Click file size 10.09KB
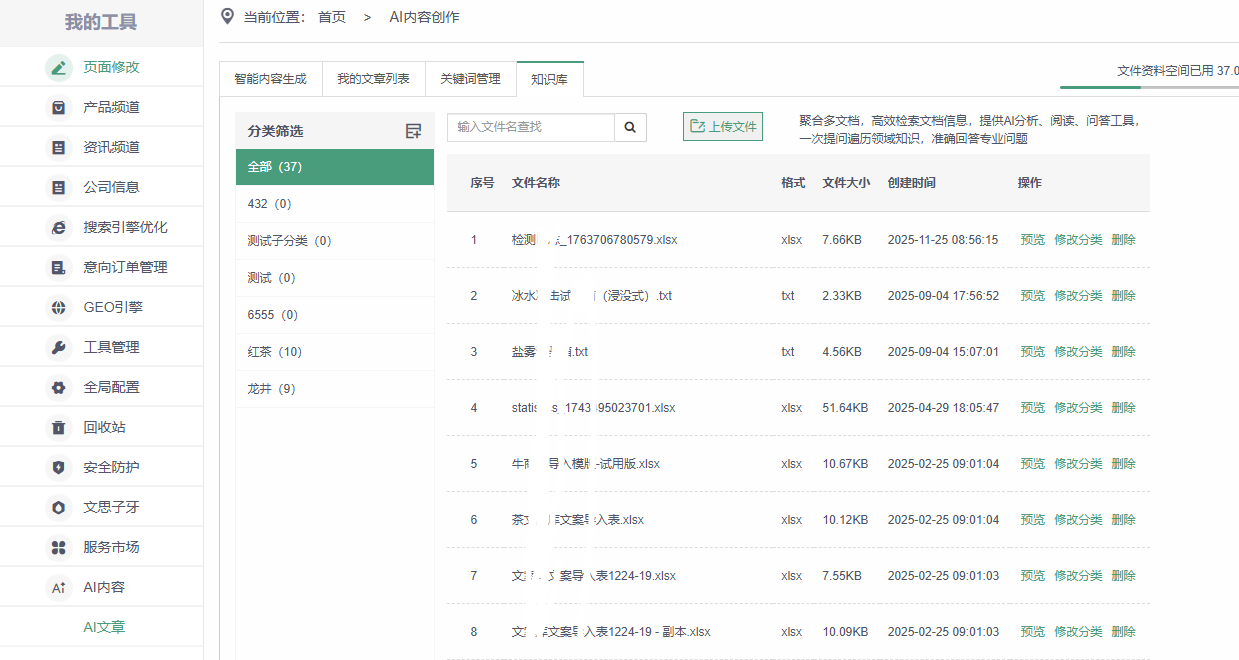 pos(845,632)
